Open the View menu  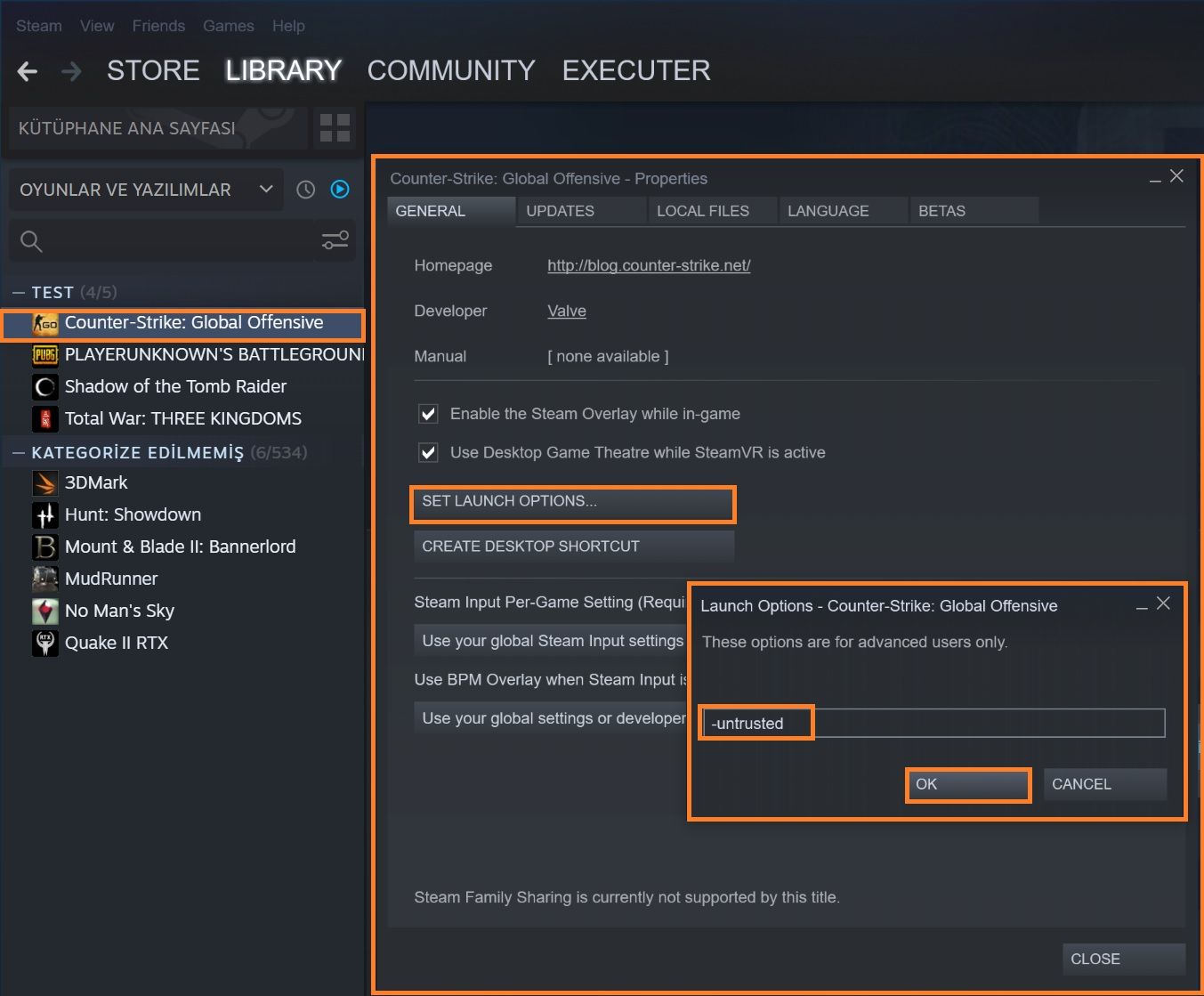coord(97,27)
